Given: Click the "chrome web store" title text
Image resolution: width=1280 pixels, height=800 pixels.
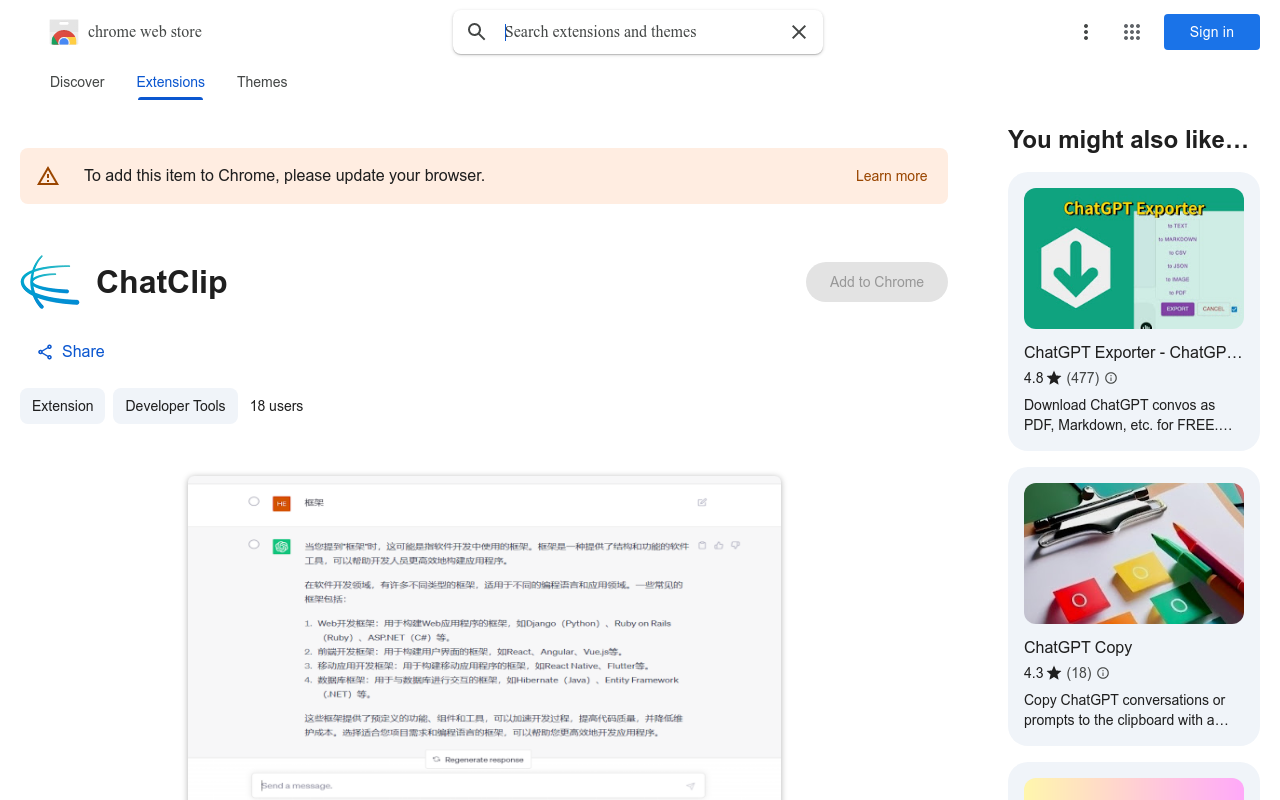Looking at the screenshot, I should (x=145, y=32).
